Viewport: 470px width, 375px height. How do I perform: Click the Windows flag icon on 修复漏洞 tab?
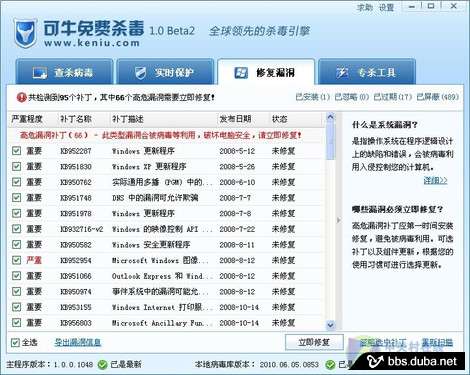(x=241, y=73)
